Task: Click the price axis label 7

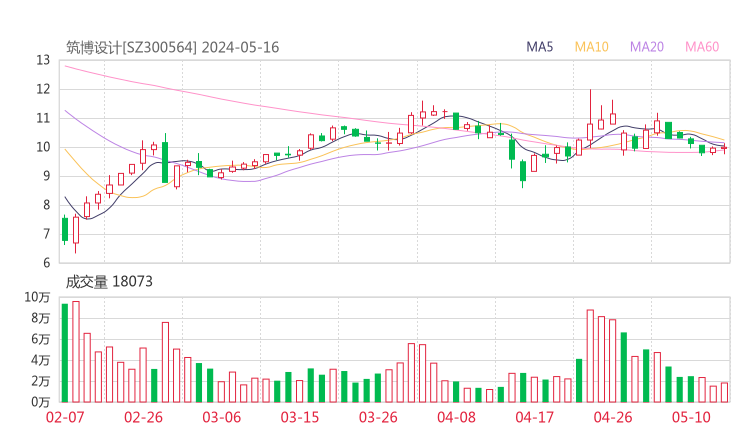Action: [46, 234]
